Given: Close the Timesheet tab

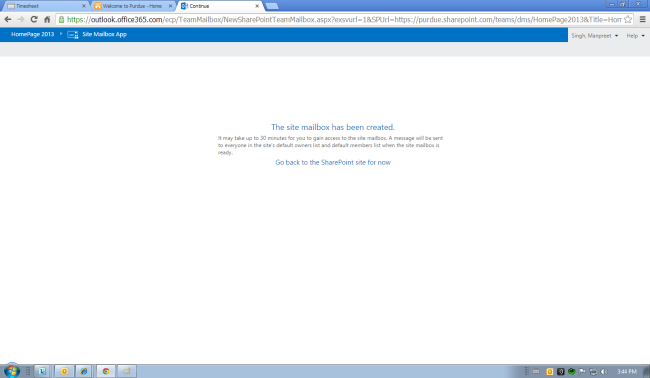Looking at the screenshot, I should point(84,6).
